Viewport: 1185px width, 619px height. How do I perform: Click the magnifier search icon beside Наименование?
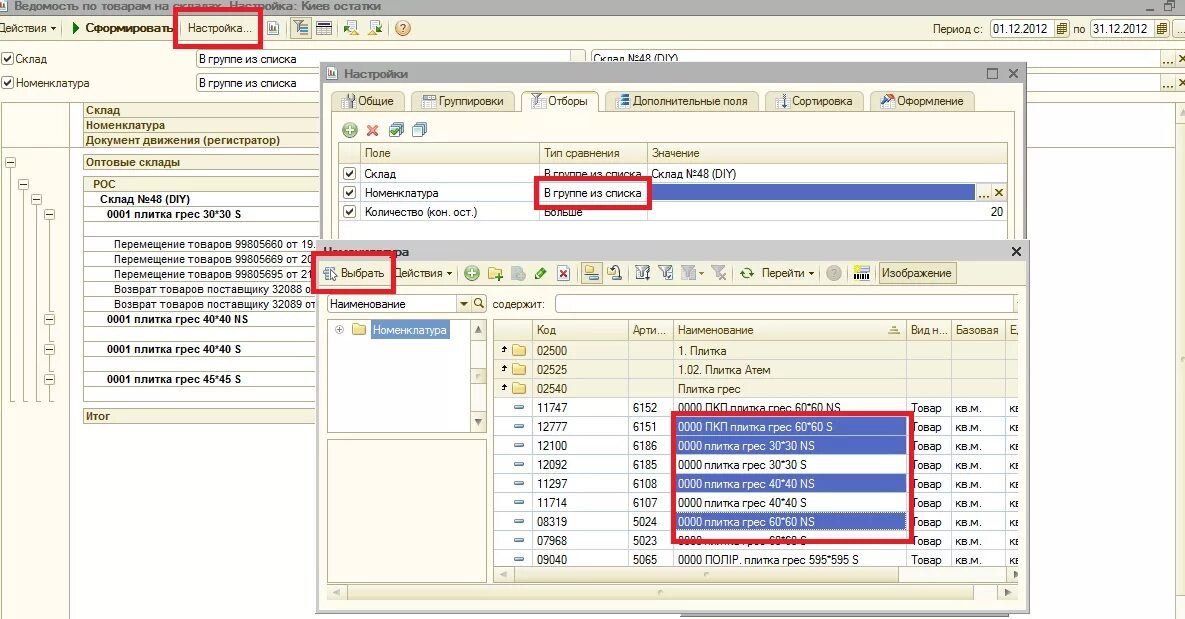[x=478, y=303]
